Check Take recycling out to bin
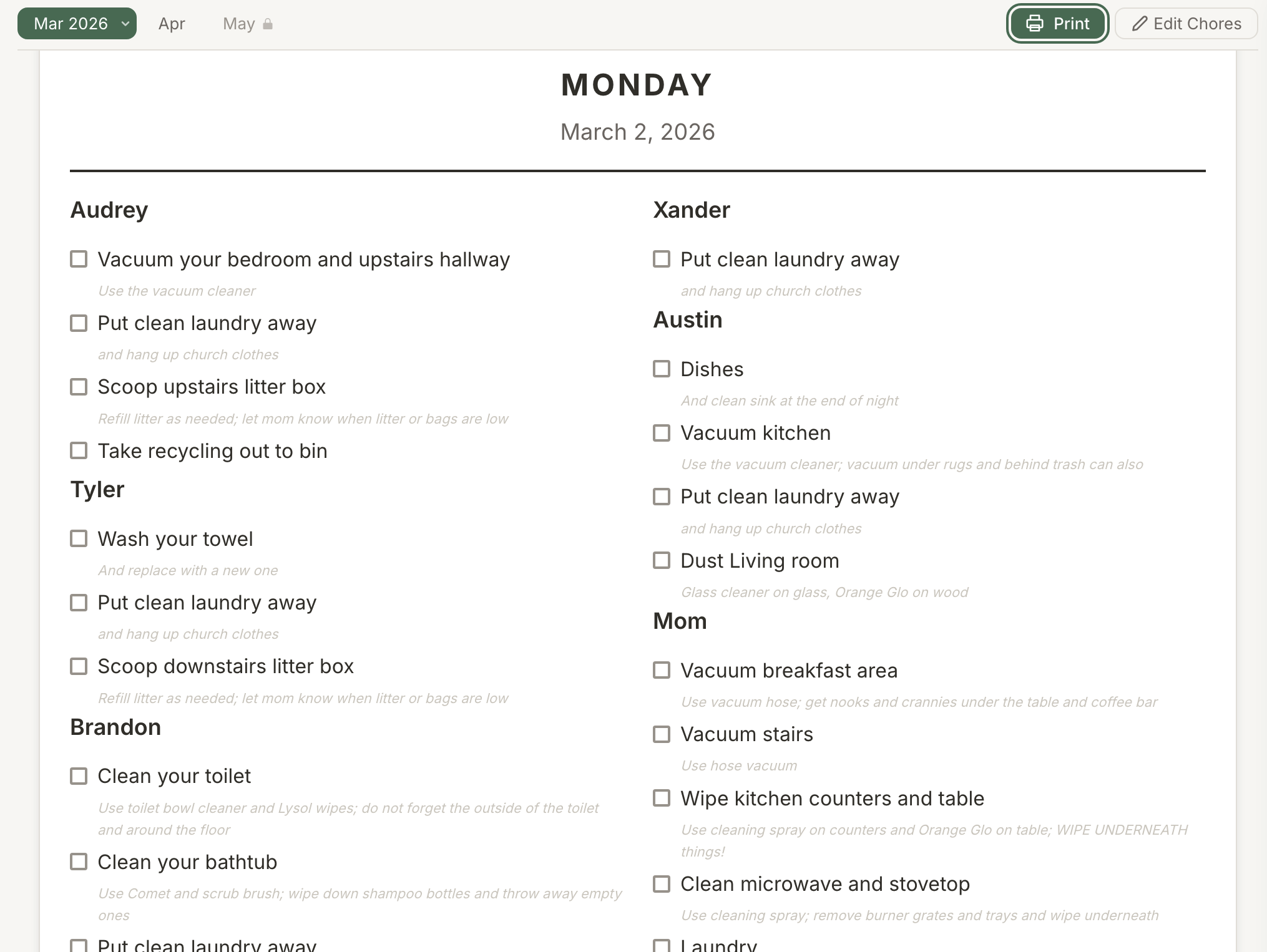Image resolution: width=1267 pixels, height=952 pixels. [79, 450]
